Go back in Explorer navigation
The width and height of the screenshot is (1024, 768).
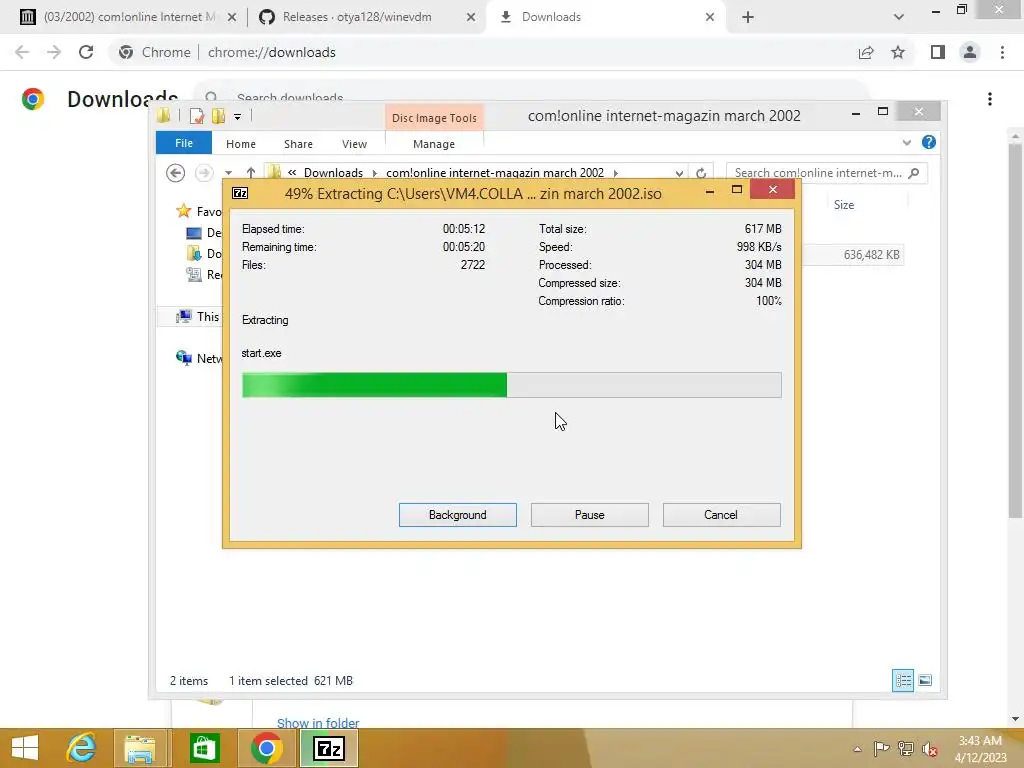click(175, 173)
